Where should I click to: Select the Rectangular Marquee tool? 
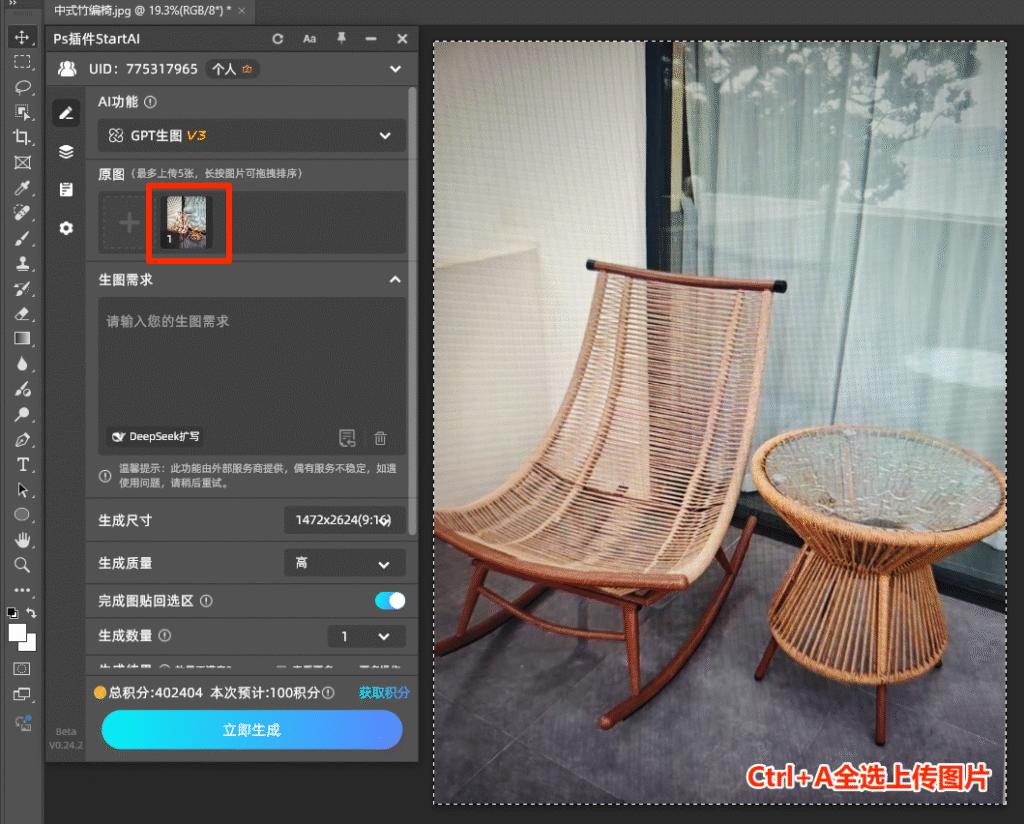tap(22, 62)
